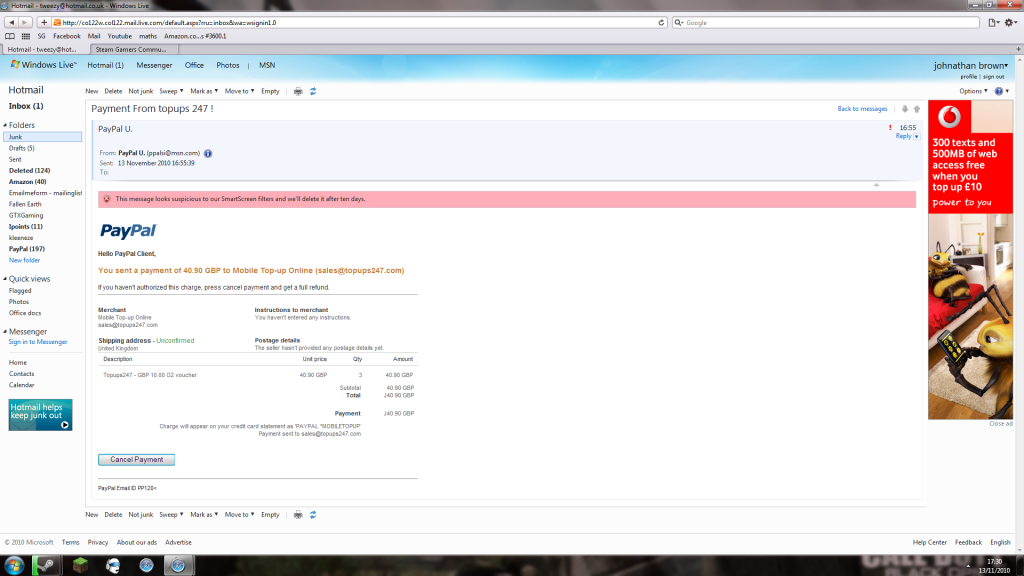Click Sign in to Messenger
1024x576 pixels.
[x=38, y=342]
